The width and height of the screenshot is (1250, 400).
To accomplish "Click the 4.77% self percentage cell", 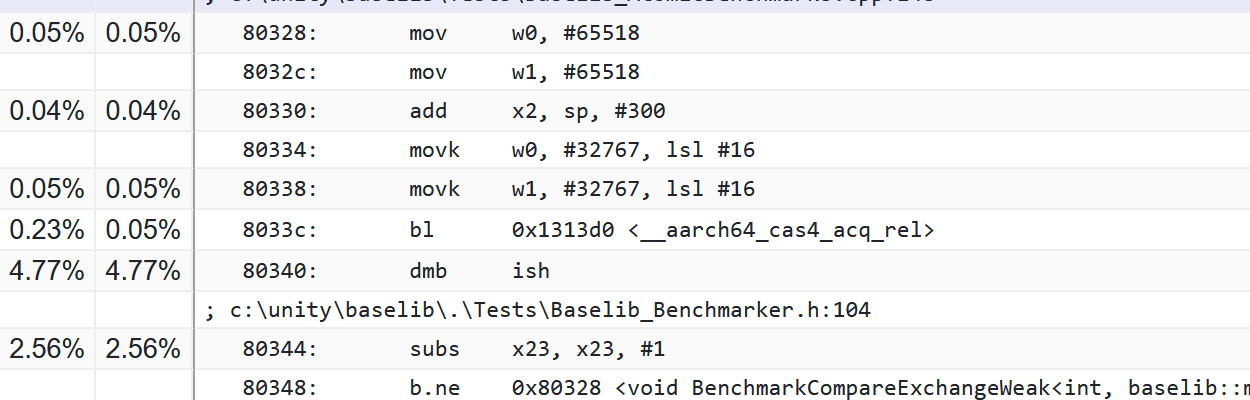I will (143, 270).
